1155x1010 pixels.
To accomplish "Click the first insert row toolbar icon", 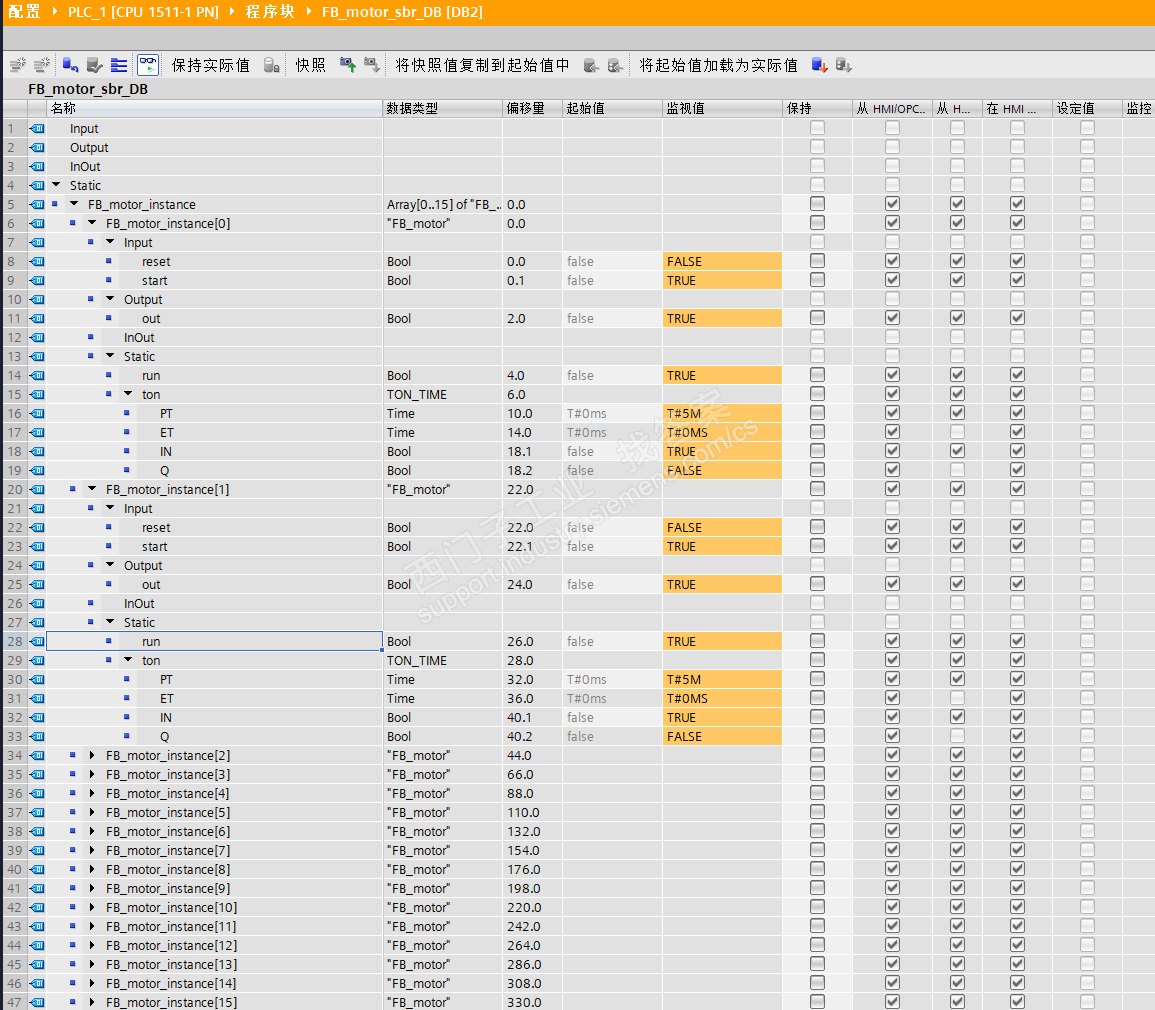I will [17, 65].
